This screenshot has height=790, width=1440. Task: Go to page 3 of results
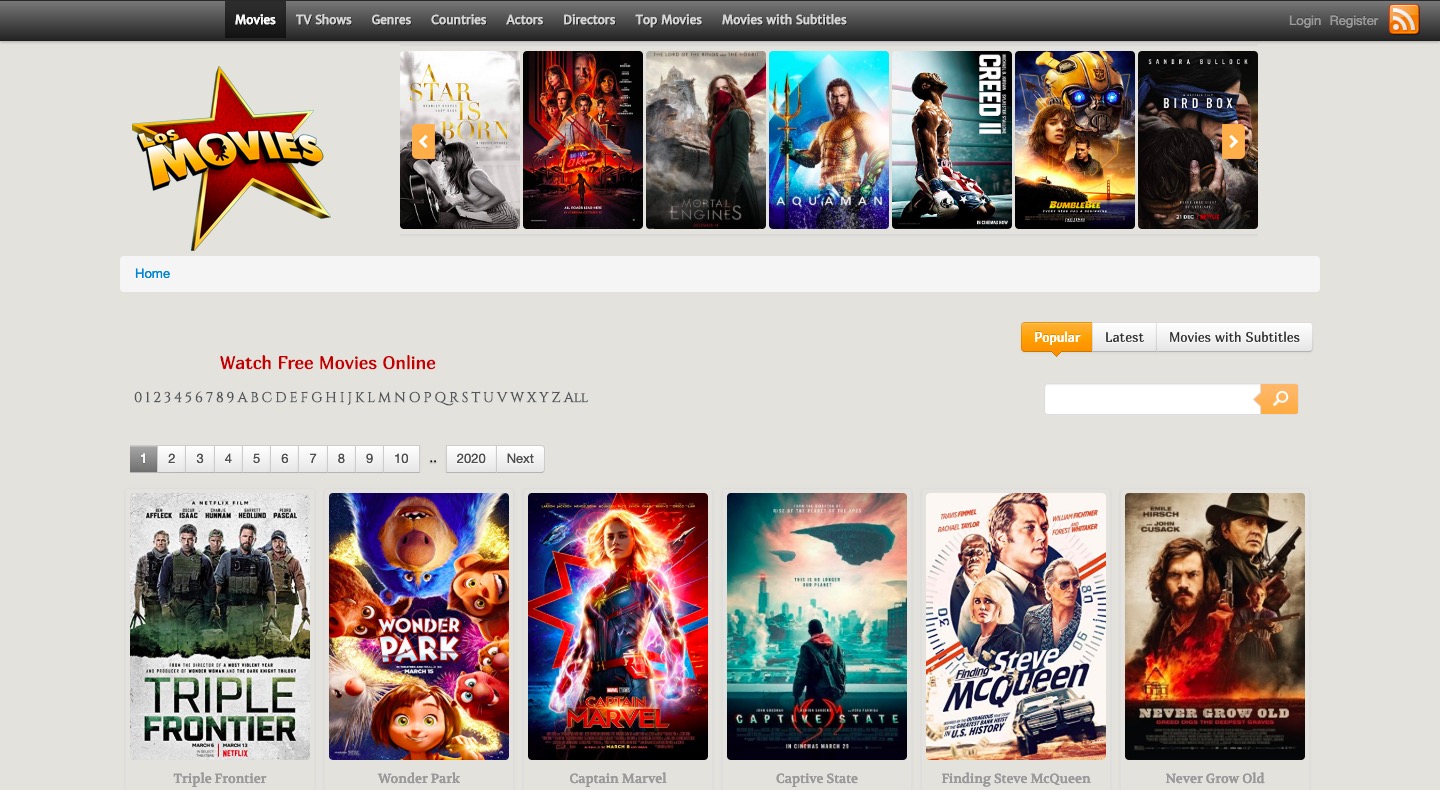pyautogui.click(x=200, y=458)
